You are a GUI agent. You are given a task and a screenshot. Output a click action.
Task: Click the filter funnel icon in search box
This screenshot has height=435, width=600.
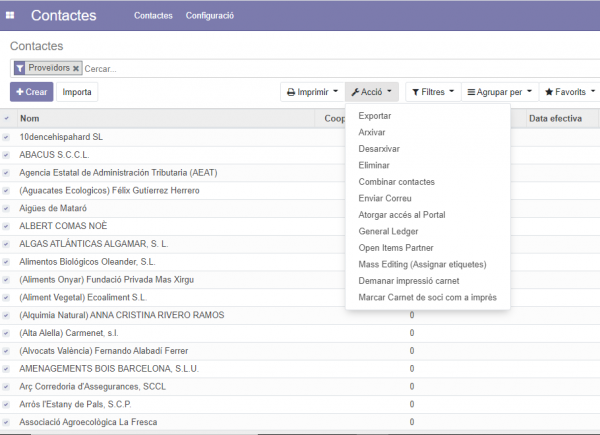(x=19, y=68)
